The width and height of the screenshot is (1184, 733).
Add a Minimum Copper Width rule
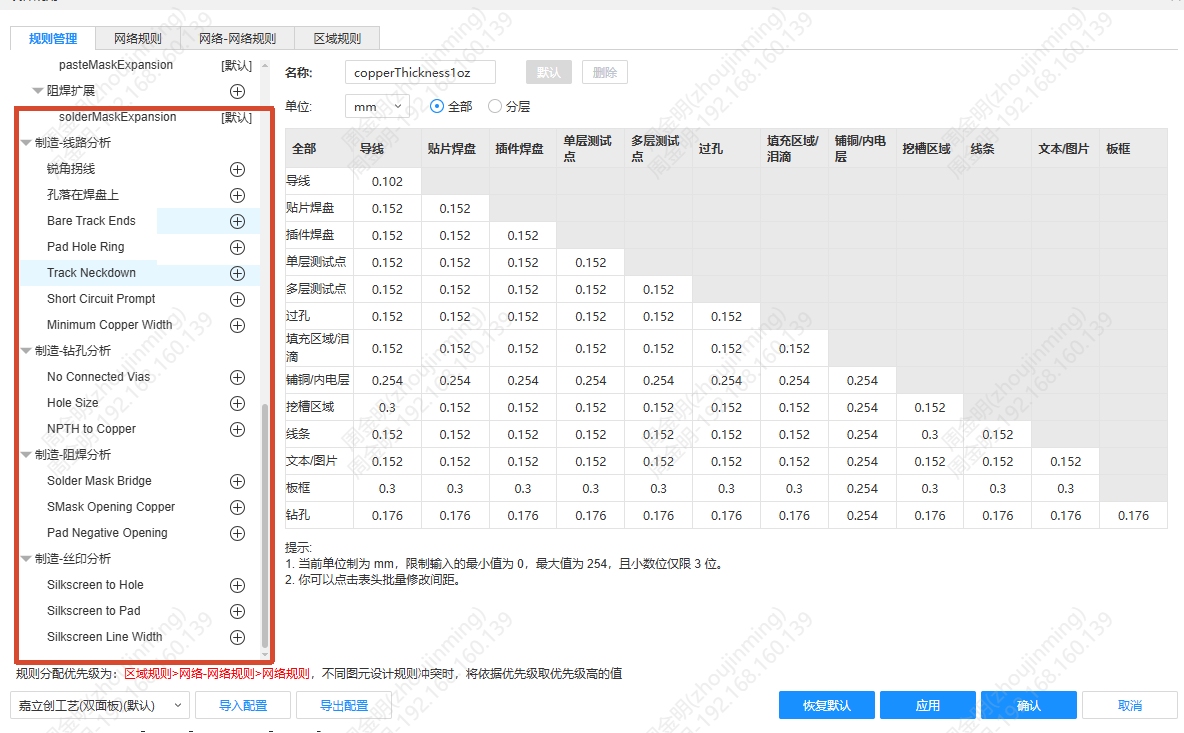(x=237, y=325)
